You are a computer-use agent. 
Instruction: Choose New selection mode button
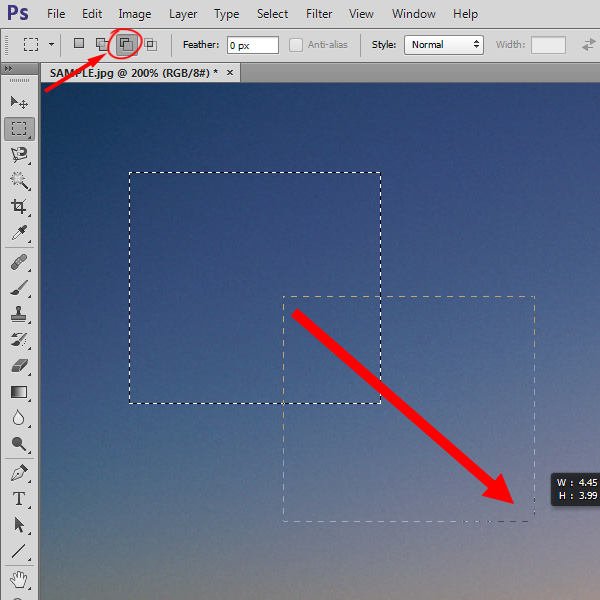[x=79, y=43]
